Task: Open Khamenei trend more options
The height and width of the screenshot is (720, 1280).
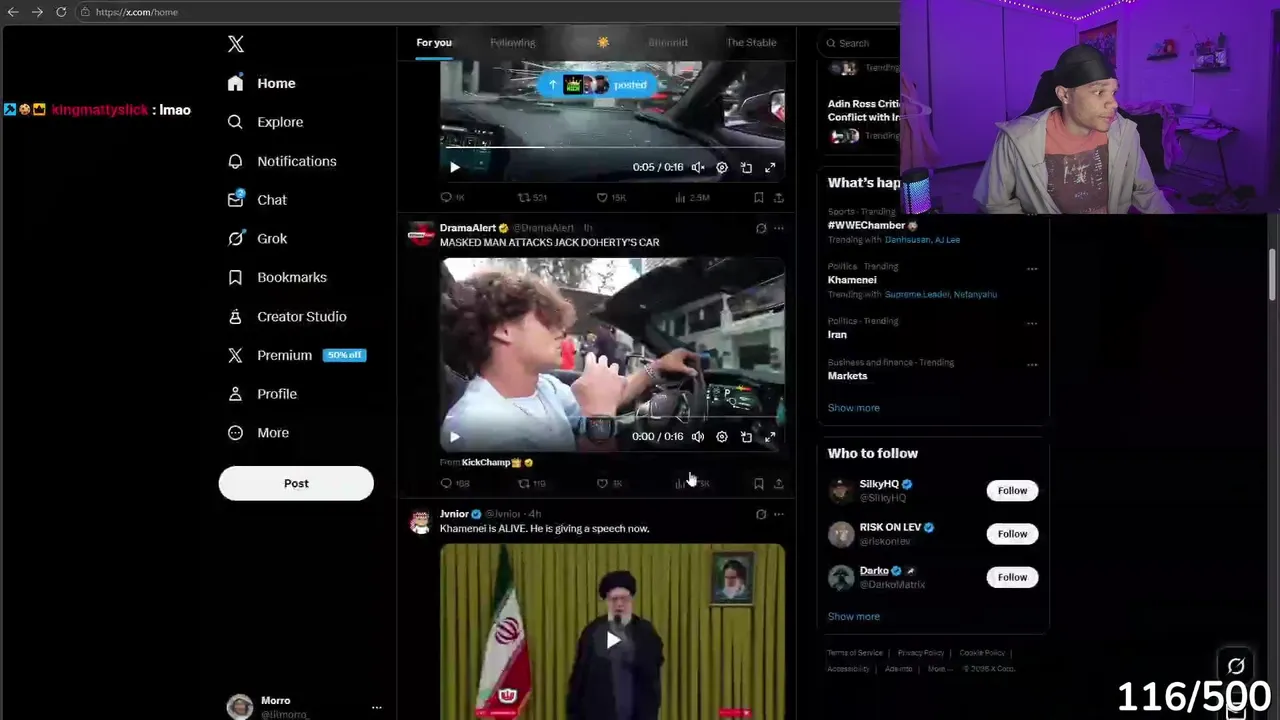Action: coord(1032,269)
